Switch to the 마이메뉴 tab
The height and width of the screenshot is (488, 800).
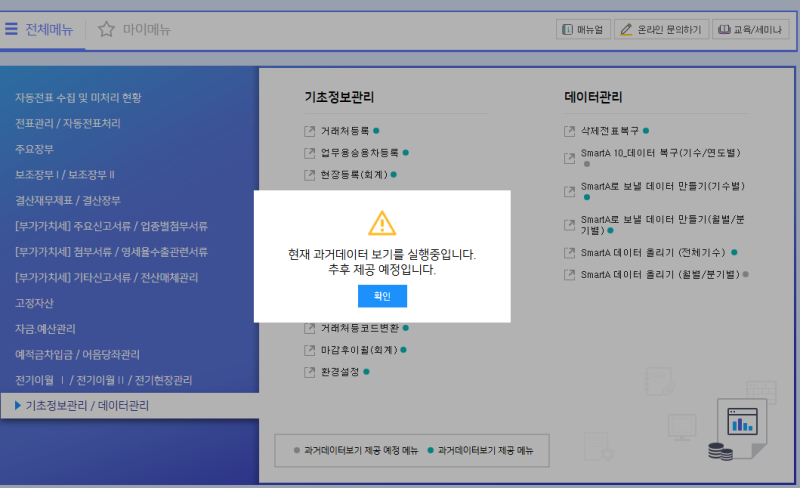(x=146, y=30)
